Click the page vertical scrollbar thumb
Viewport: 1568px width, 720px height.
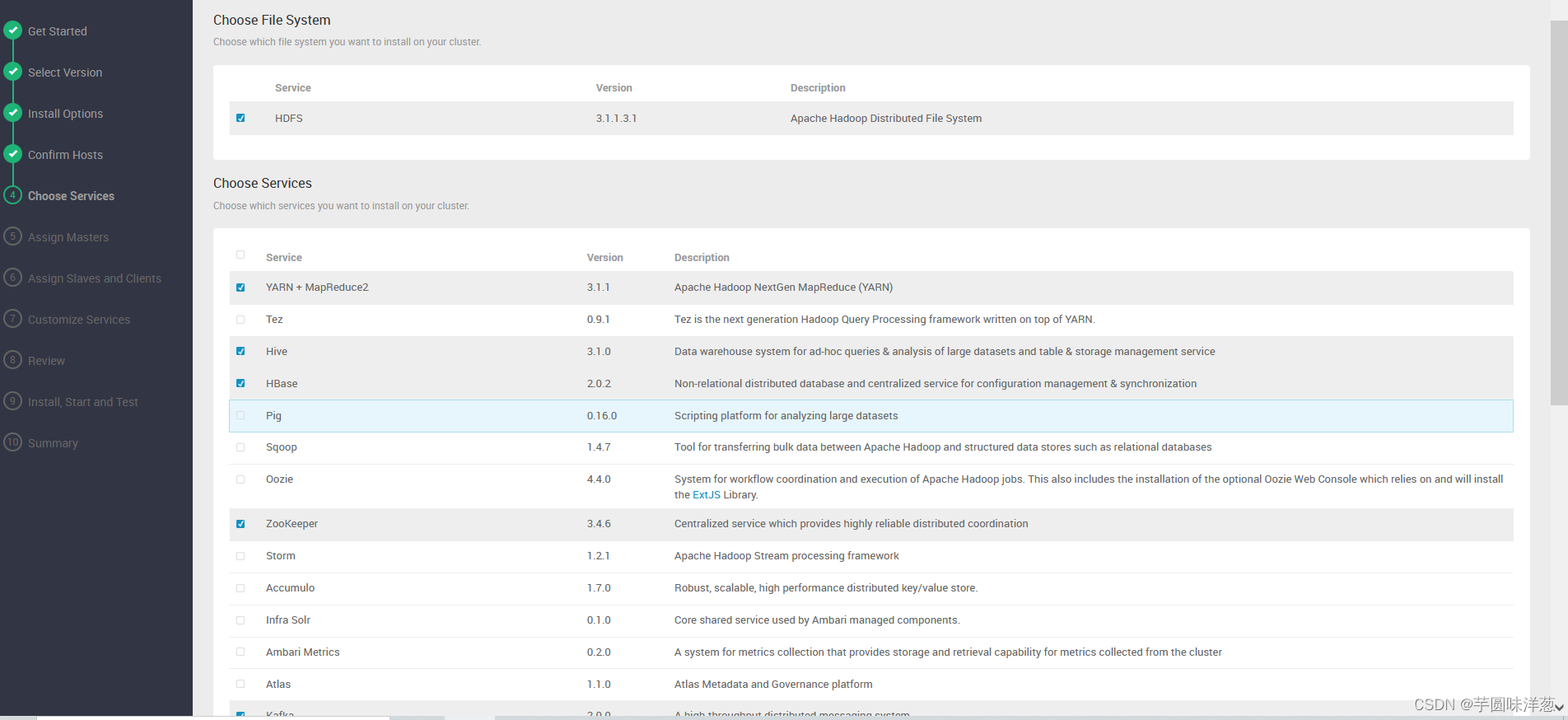click(x=1559, y=213)
